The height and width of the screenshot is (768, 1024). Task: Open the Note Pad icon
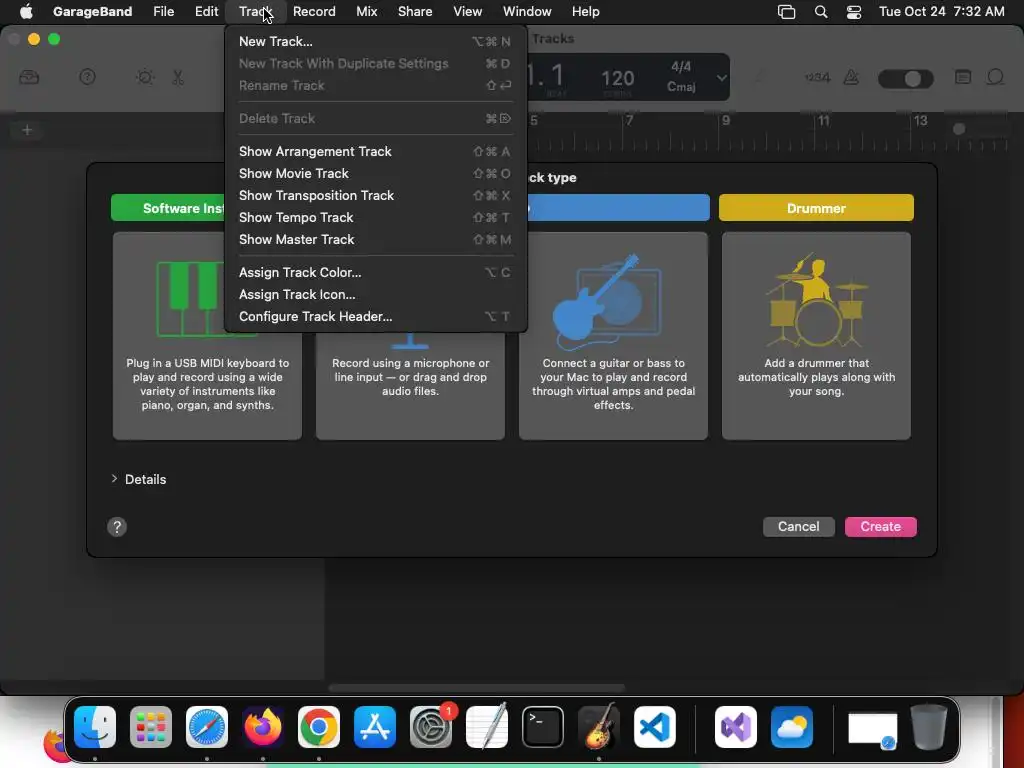[963, 78]
